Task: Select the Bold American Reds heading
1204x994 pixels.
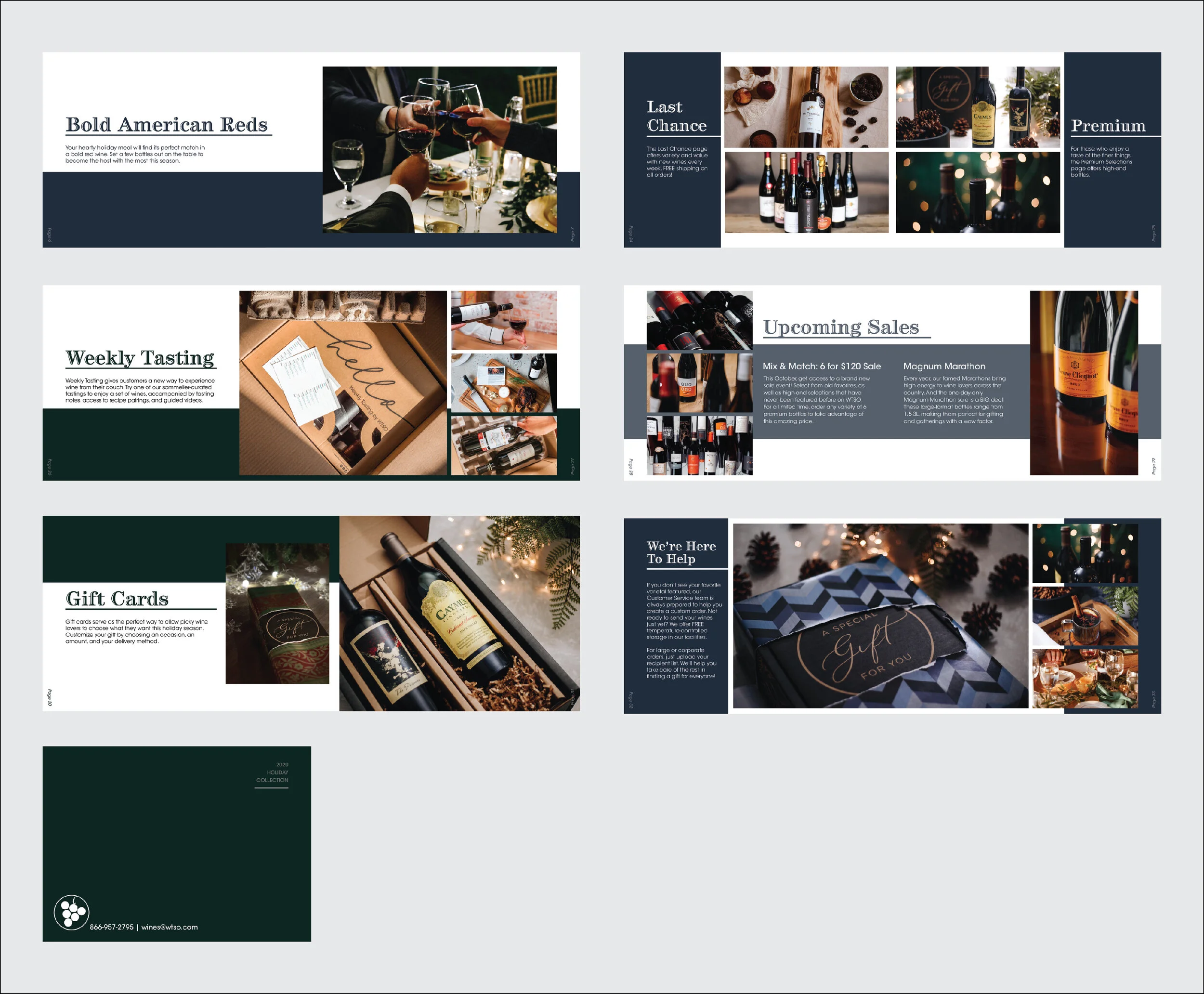Action: tap(167, 125)
